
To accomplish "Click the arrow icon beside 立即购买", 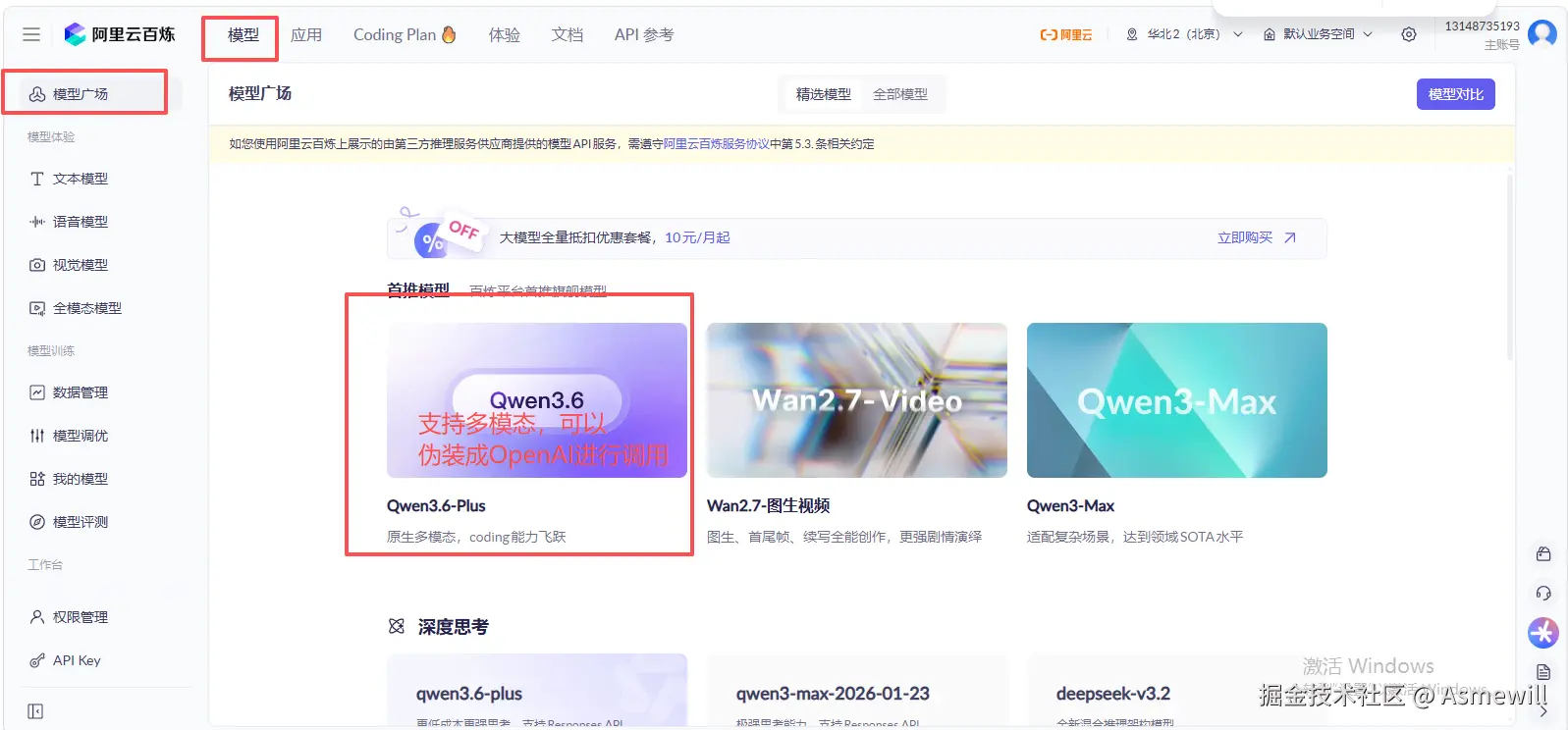I will pyautogui.click(x=1290, y=237).
